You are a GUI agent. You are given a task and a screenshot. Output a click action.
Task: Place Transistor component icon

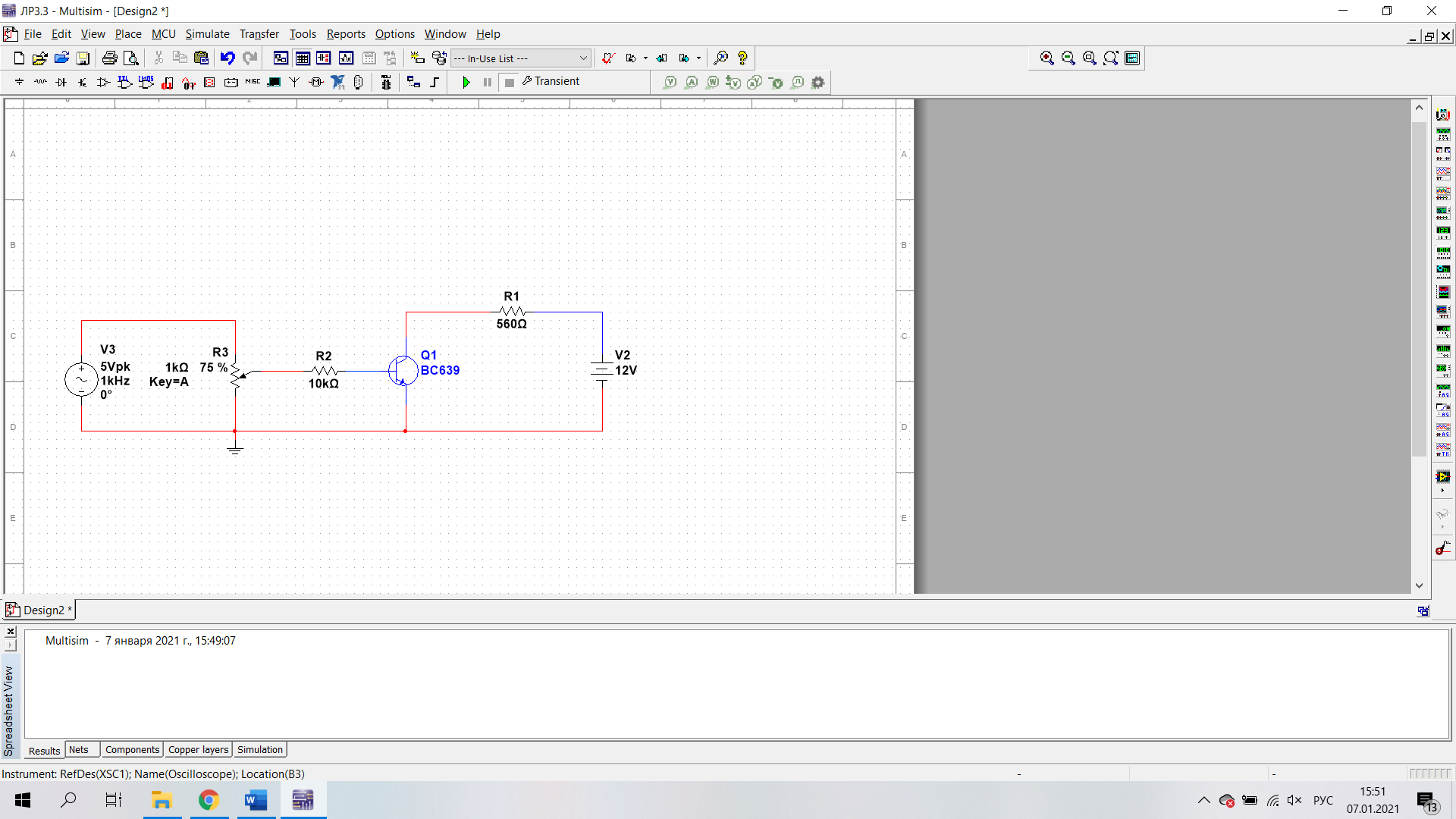pos(83,82)
